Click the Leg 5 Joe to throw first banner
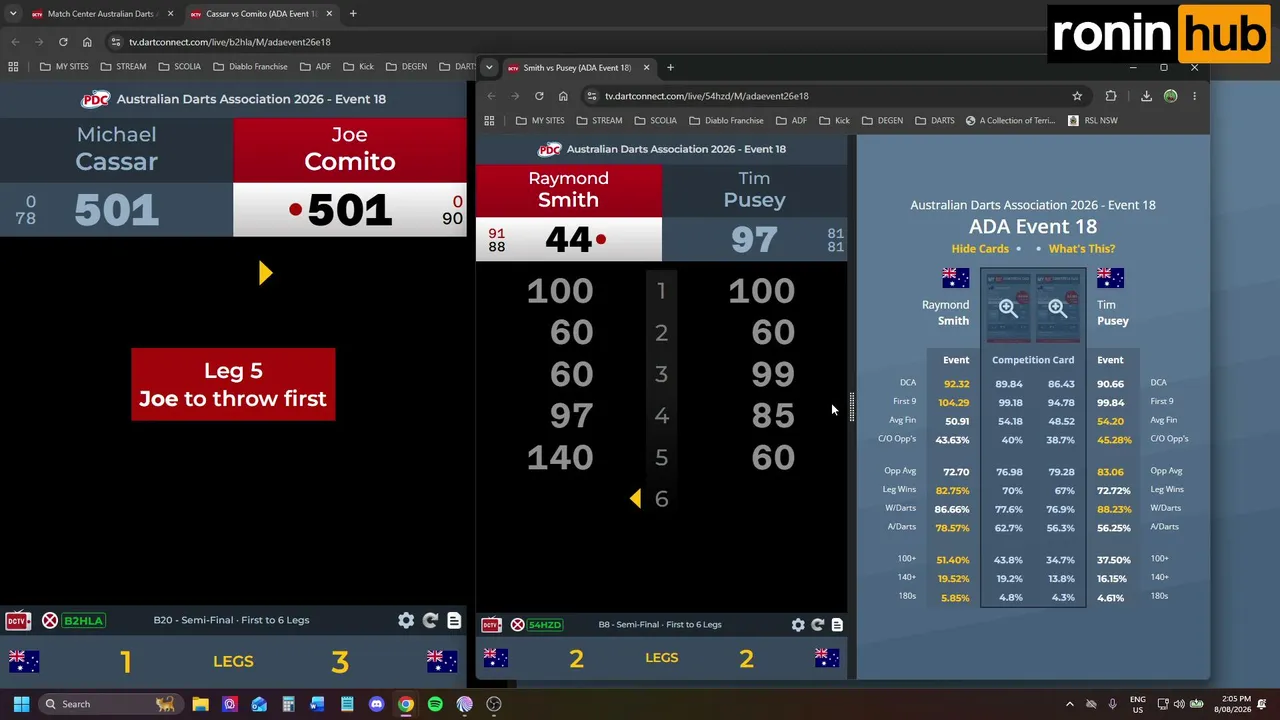This screenshot has height=720, width=1280. (x=233, y=384)
